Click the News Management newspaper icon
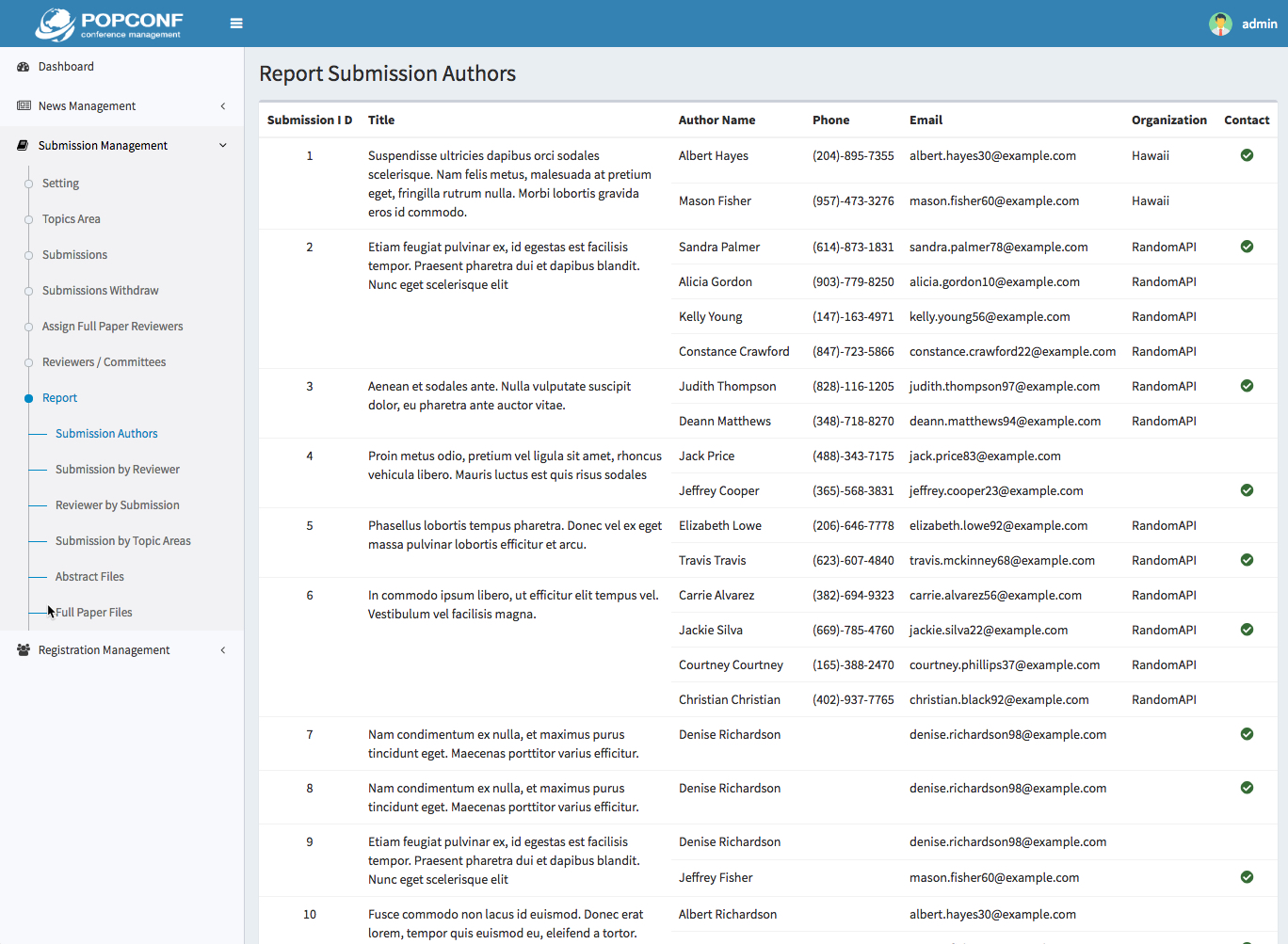The height and width of the screenshot is (944, 1288). pyautogui.click(x=24, y=106)
